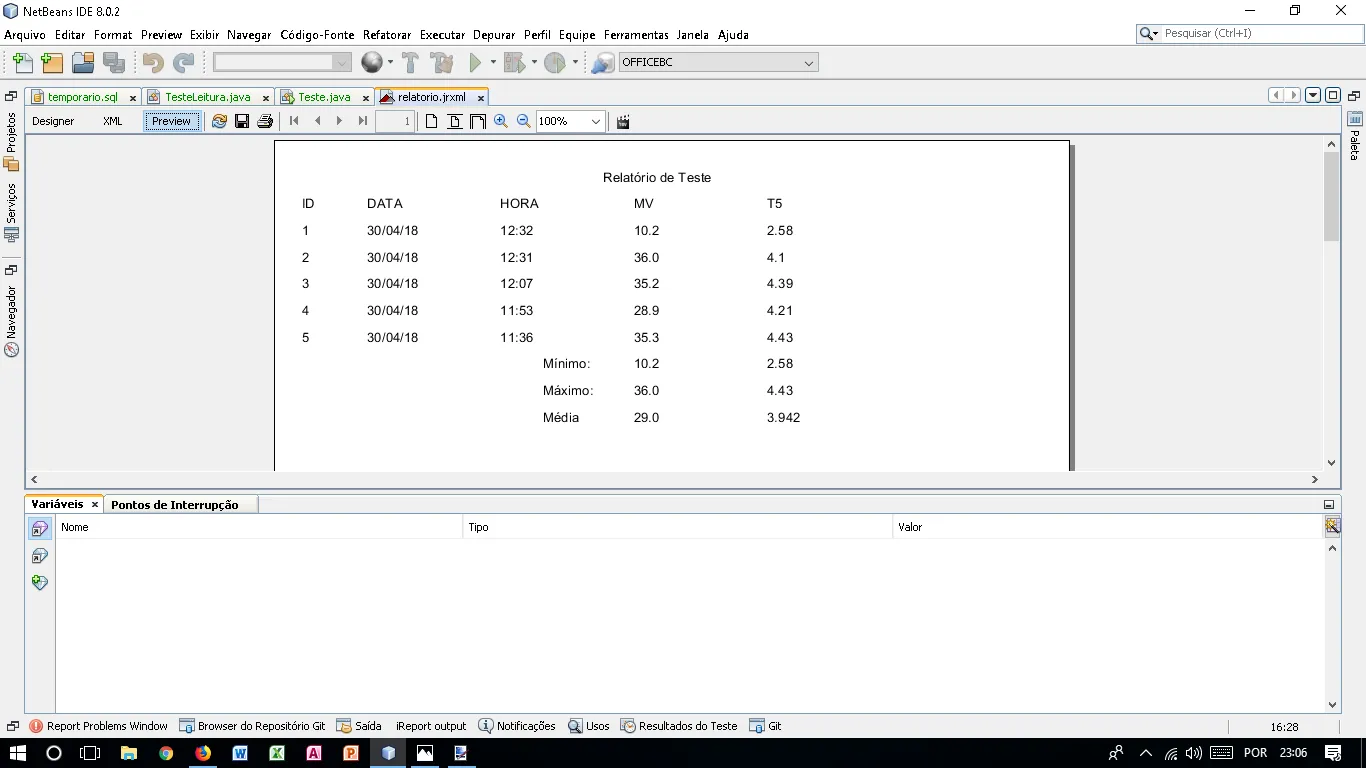This screenshot has width=1366, height=768.
Task: Open the Ferramentas menu
Action: pos(636,35)
